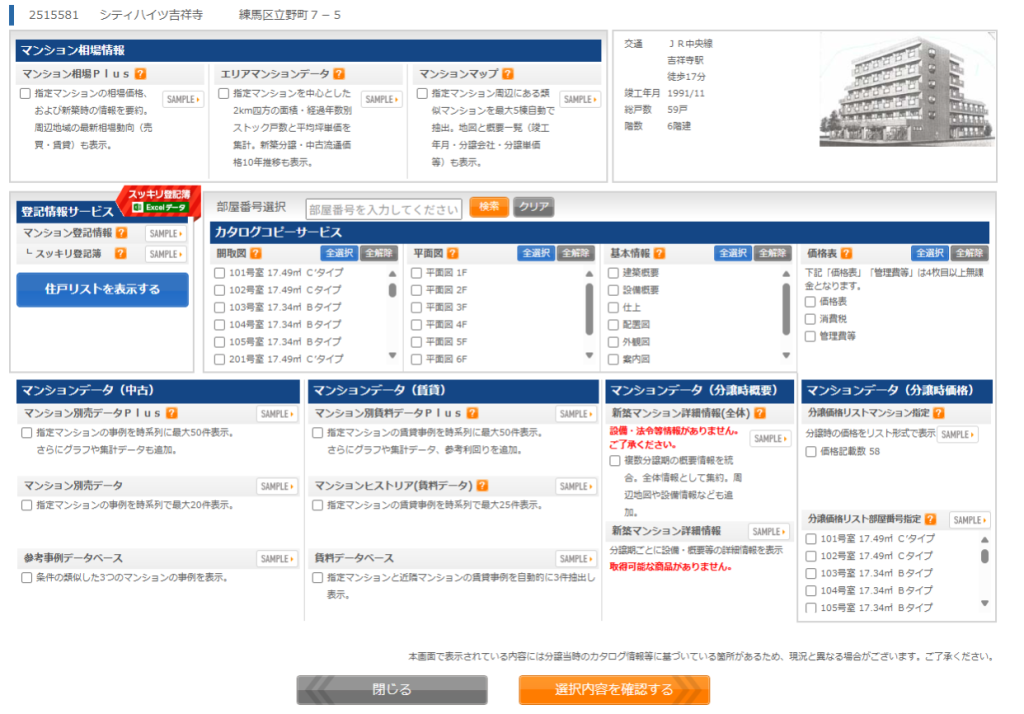Image resolution: width=1024 pixels, height=714 pixels.
Task: Click question mark icon beside マンションマップ
Action: click(508, 74)
